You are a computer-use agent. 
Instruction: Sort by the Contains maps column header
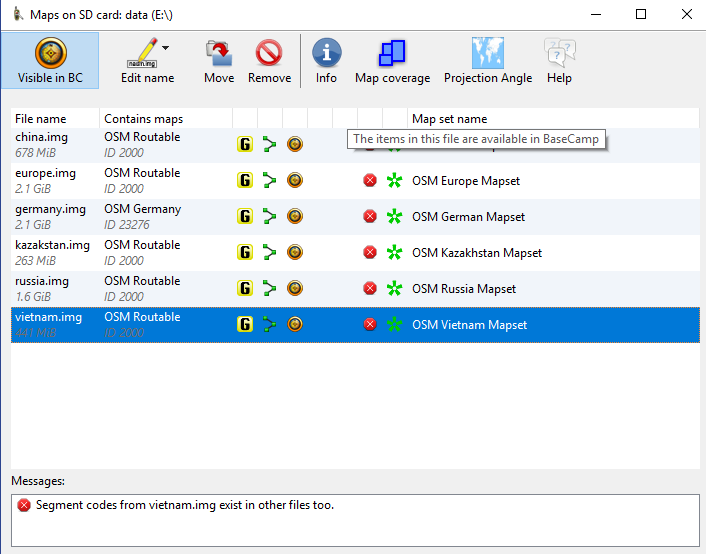tap(166, 119)
